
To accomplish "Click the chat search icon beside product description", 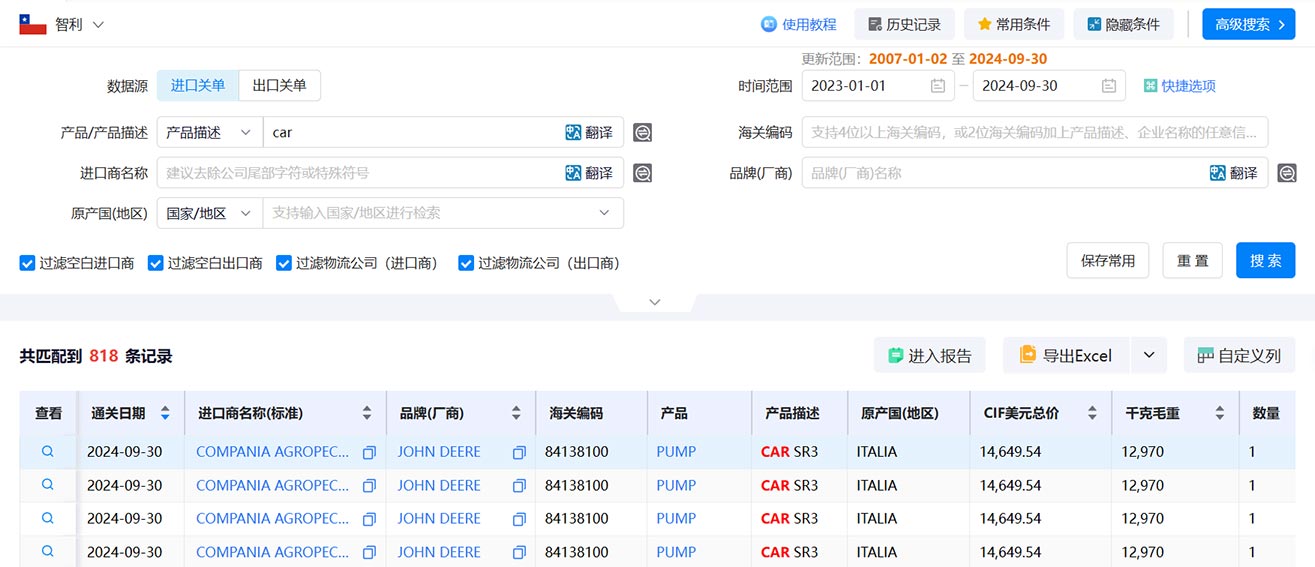I will pyautogui.click(x=643, y=132).
